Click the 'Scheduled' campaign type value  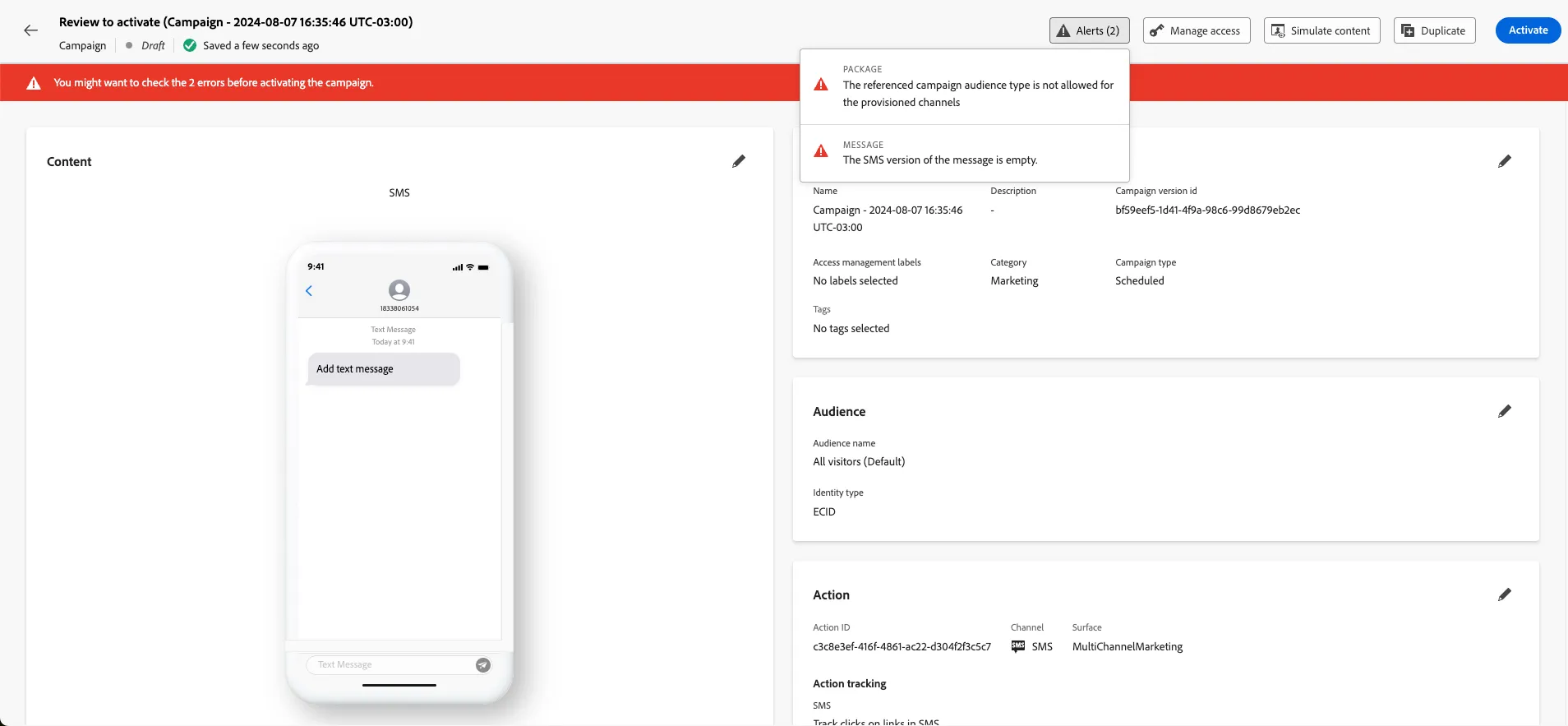(1140, 281)
